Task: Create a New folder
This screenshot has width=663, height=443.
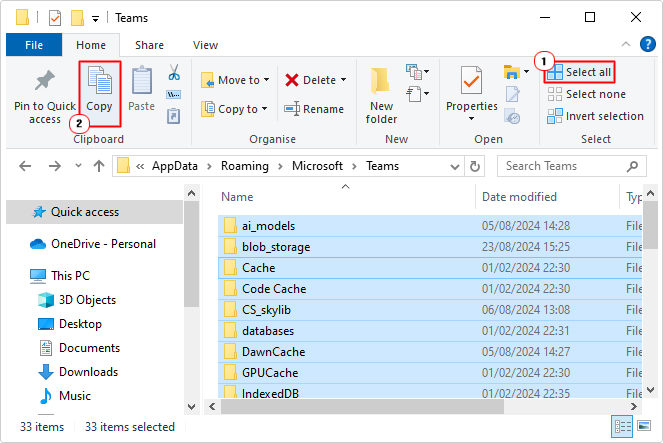Action: click(x=381, y=96)
